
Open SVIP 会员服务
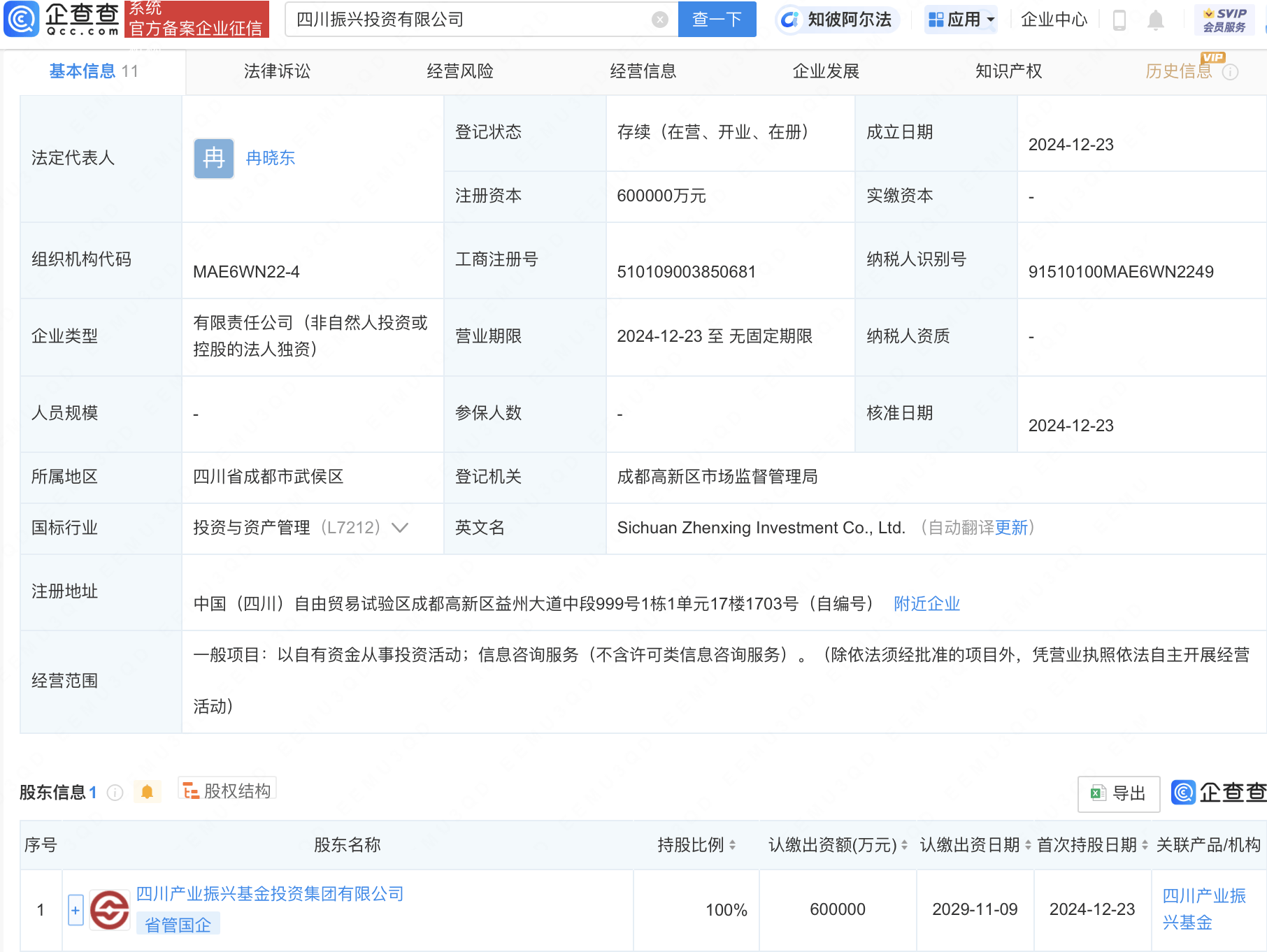click(1224, 20)
